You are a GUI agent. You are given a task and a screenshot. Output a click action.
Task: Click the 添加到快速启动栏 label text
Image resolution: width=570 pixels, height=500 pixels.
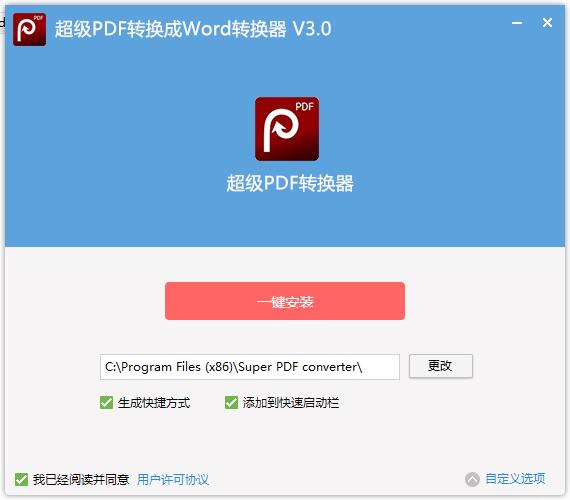click(291, 403)
